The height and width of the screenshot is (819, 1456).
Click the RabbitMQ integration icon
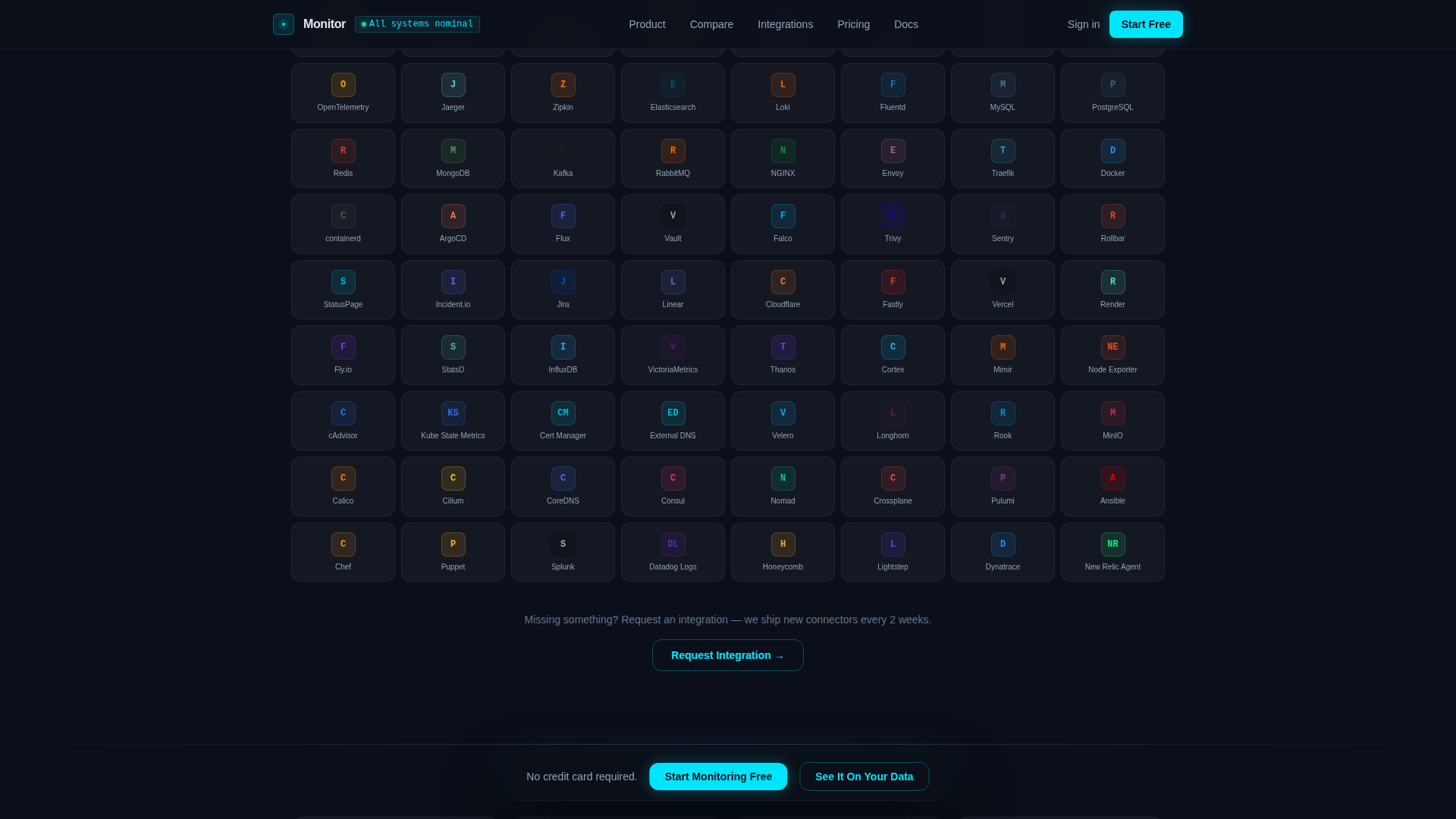click(673, 151)
